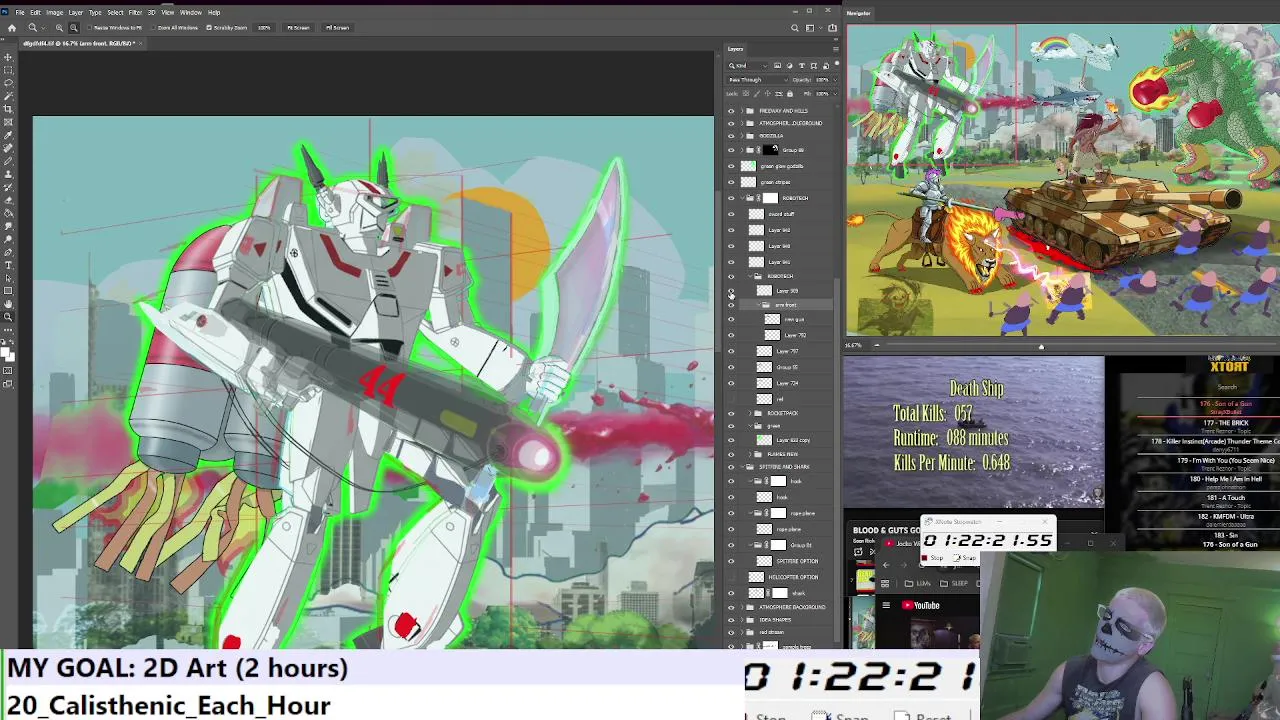Open the Image menu
This screenshot has height=720, width=1280.
55,12
